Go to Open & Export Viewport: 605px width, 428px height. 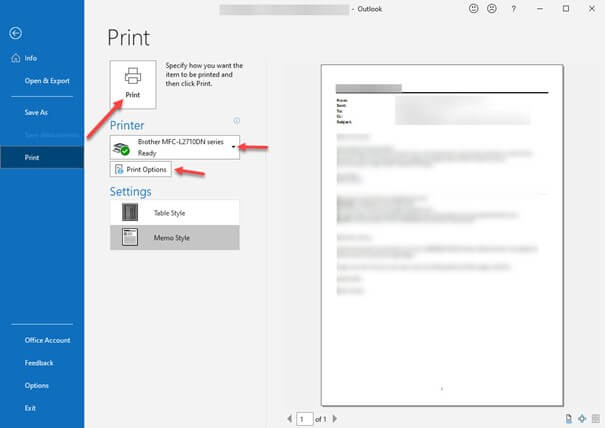pyautogui.click(x=46, y=80)
